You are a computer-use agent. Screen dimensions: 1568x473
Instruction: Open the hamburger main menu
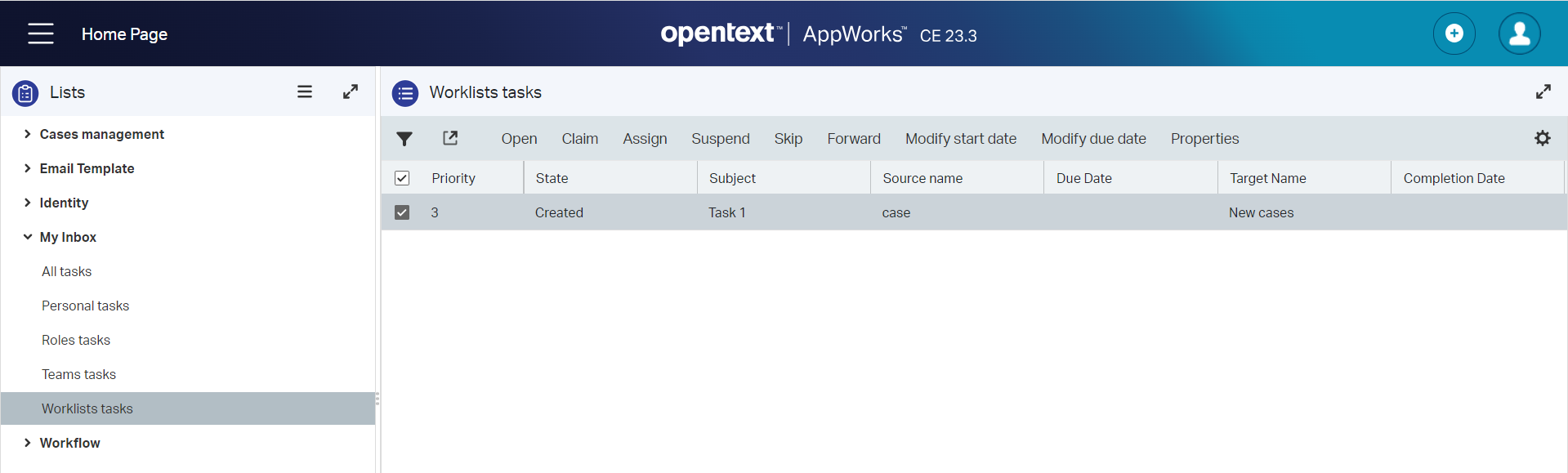(40, 33)
